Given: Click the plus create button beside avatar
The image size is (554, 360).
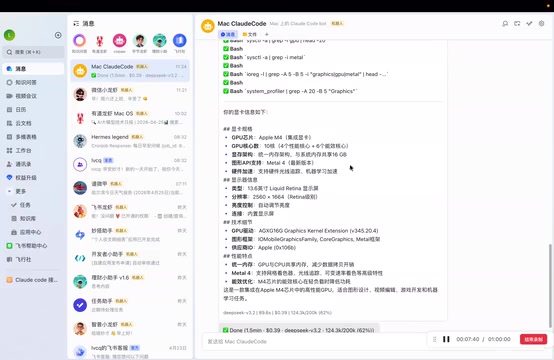Looking at the screenshot, I should (58, 35).
